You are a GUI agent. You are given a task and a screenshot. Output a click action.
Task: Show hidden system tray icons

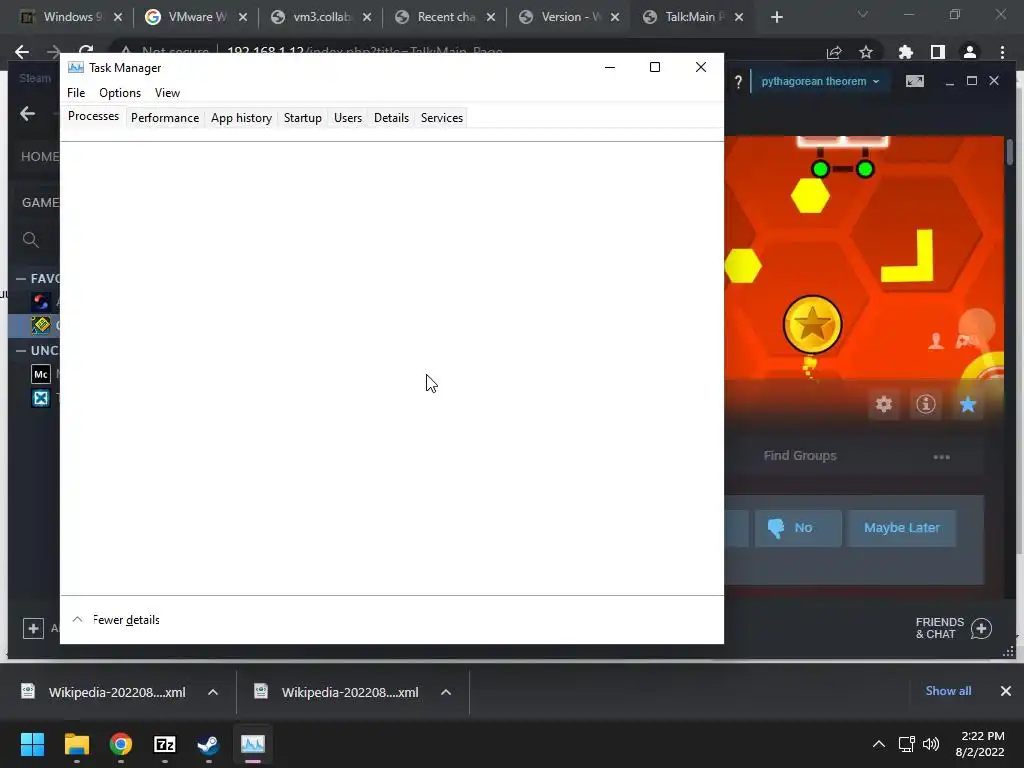(879, 744)
